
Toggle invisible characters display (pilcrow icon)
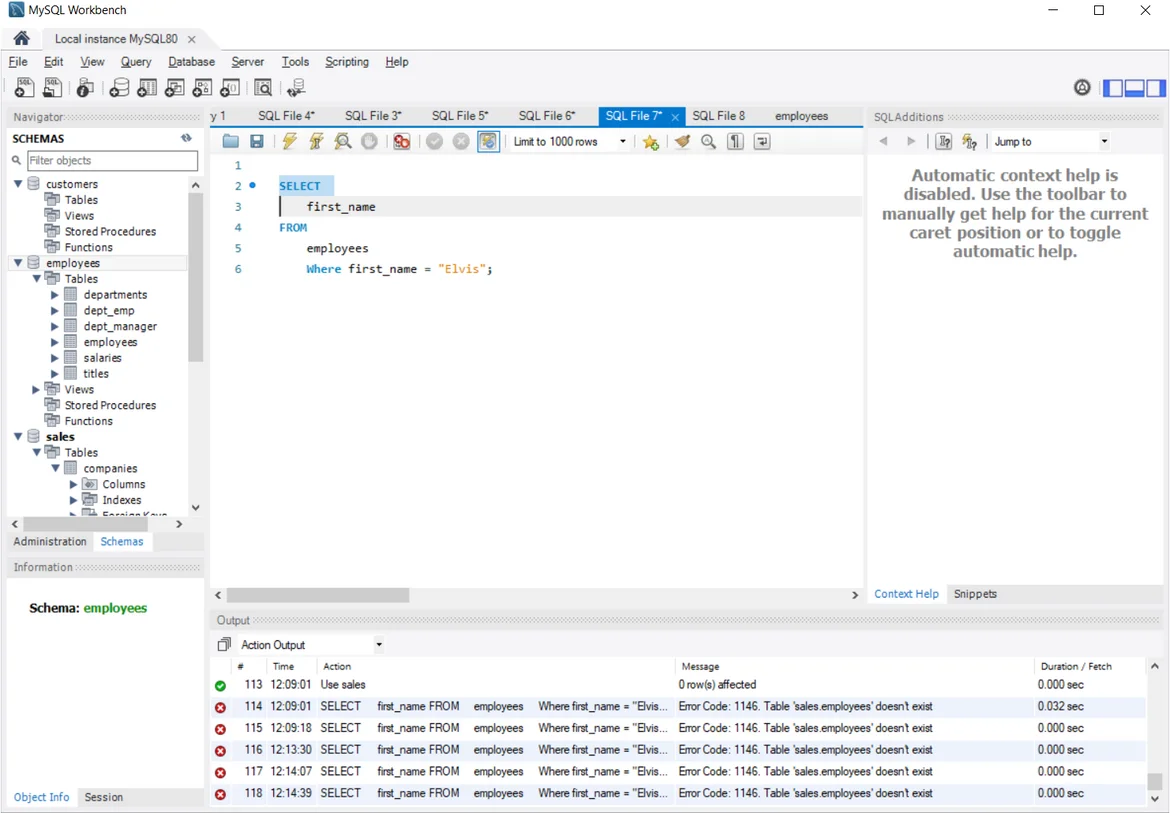735,142
